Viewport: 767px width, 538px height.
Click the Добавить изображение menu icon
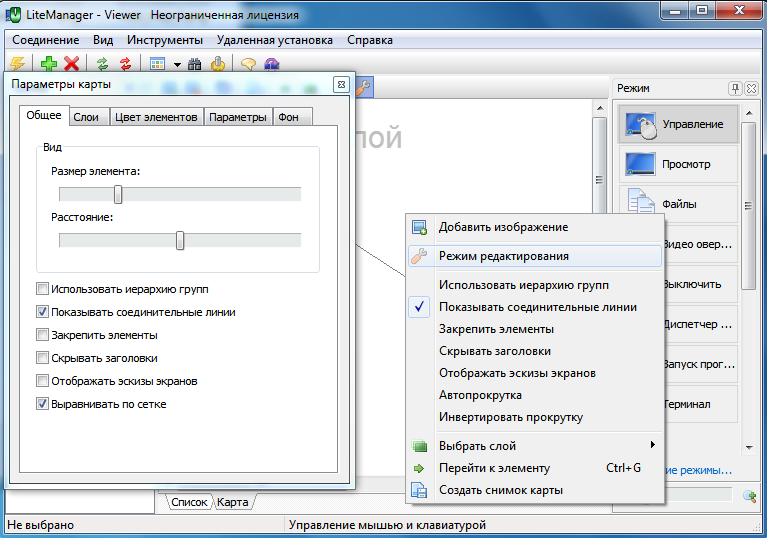pos(419,227)
